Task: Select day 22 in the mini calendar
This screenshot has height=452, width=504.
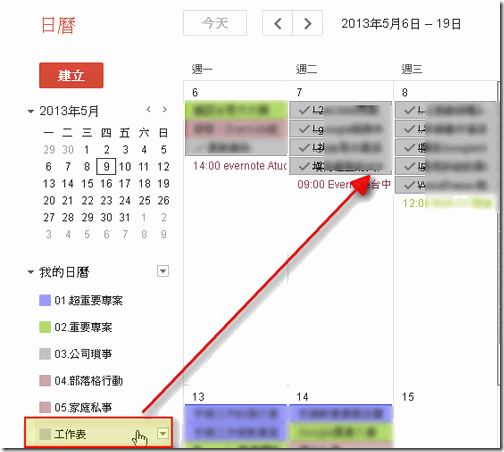Action: click(x=87, y=200)
